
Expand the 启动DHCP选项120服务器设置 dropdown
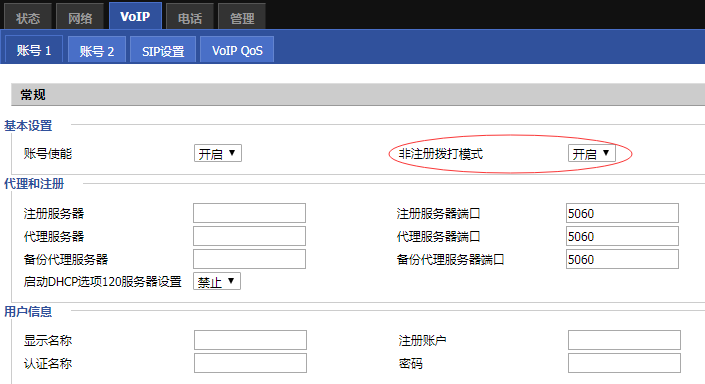coord(217,281)
